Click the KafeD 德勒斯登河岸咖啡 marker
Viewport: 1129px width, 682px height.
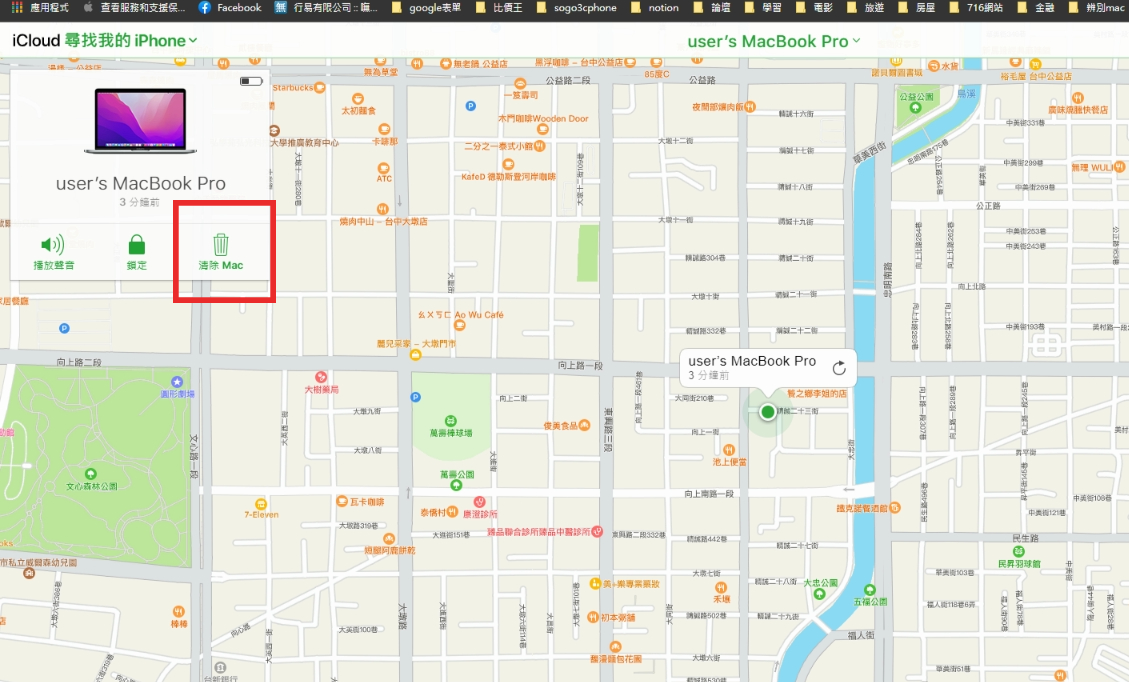(508, 165)
